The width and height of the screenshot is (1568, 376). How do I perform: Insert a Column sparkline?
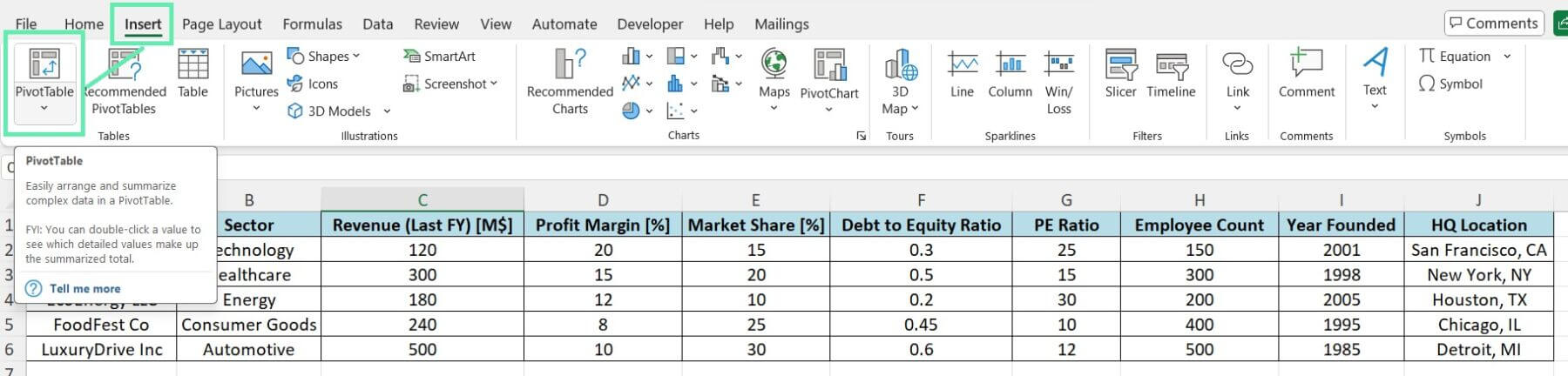(x=1010, y=73)
